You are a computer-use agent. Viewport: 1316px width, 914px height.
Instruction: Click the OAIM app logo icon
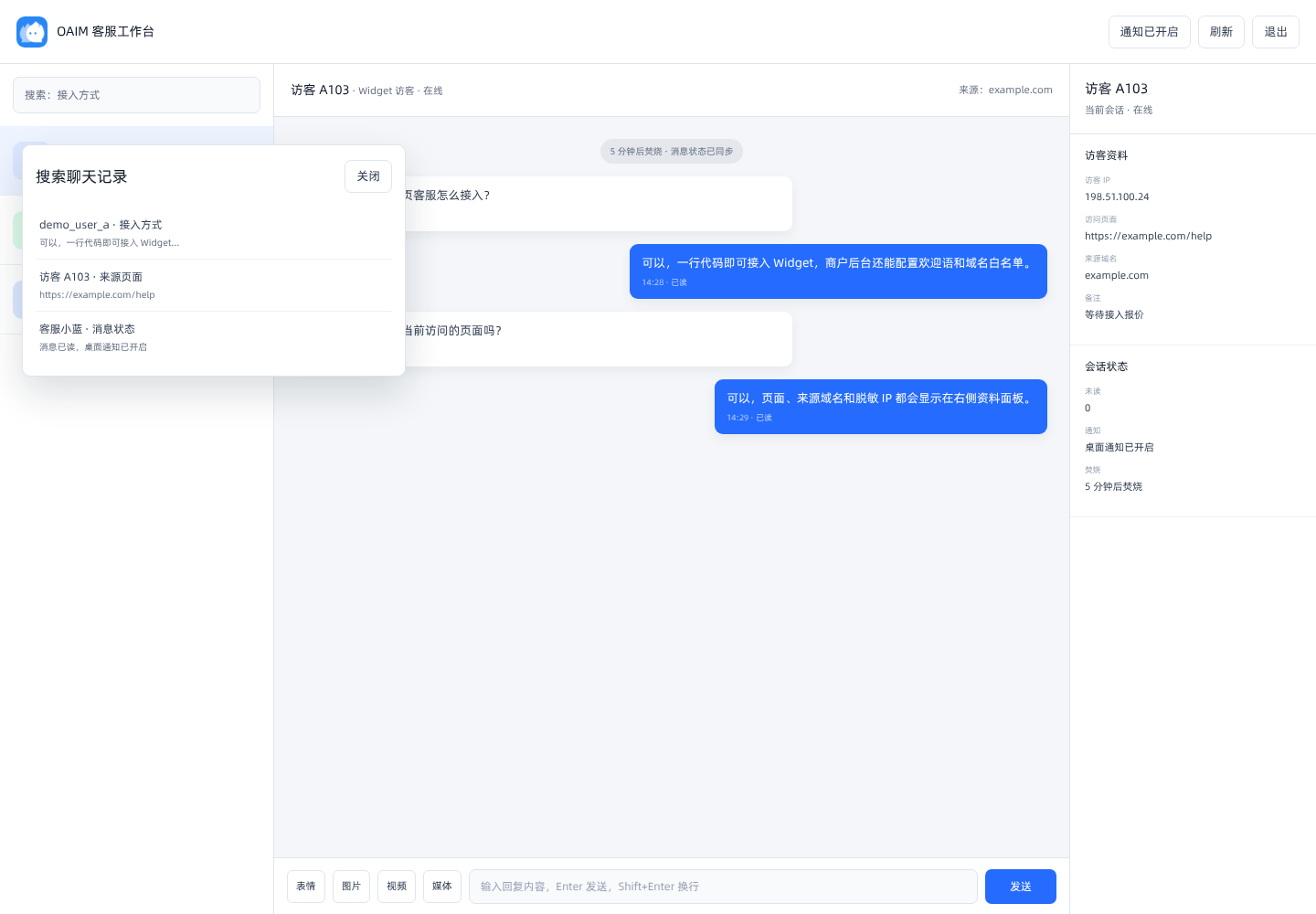click(x=32, y=32)
